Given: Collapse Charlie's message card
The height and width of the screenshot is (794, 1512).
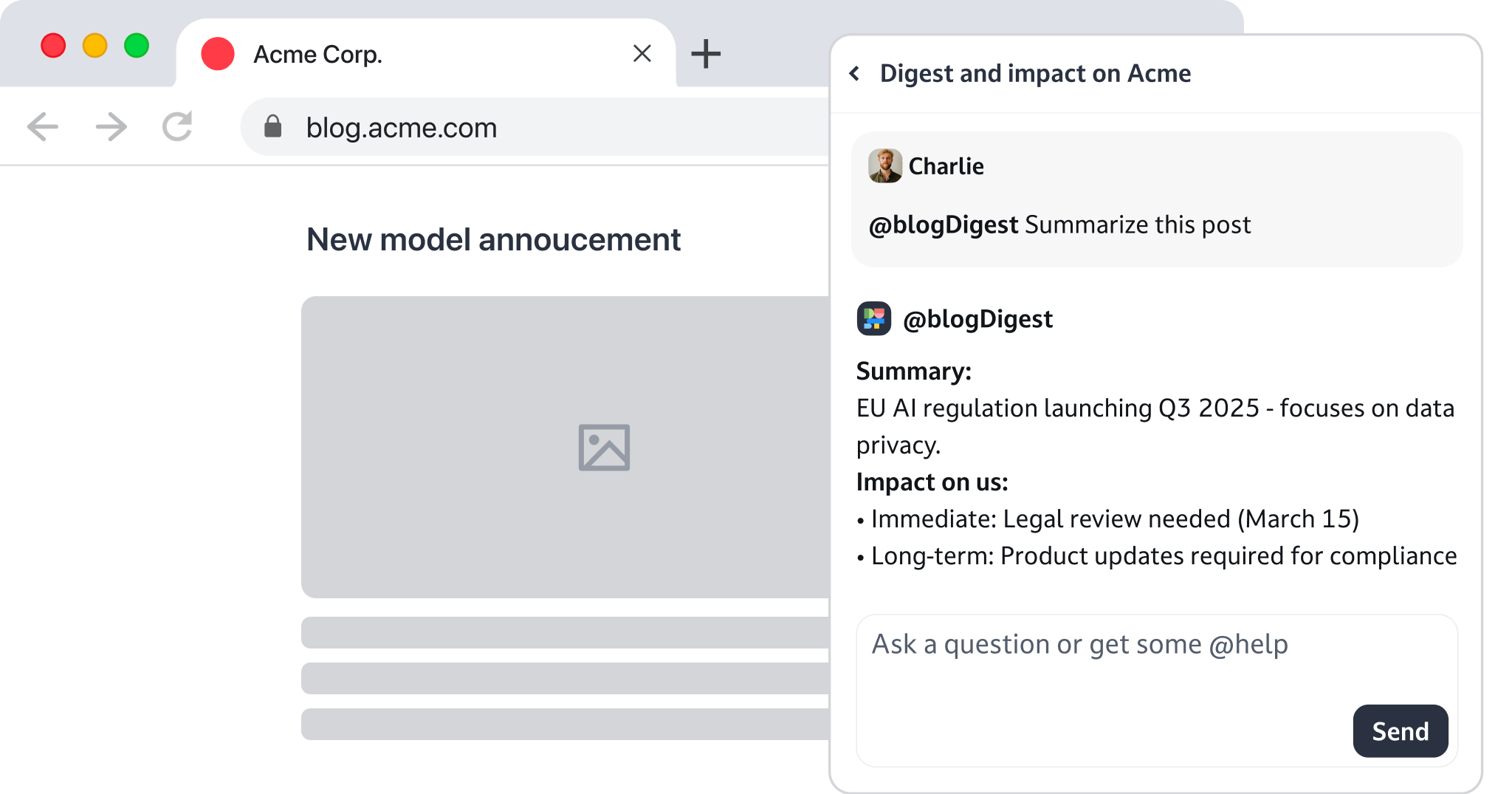Looking at the screenshot, I should tap(1156, 198).
